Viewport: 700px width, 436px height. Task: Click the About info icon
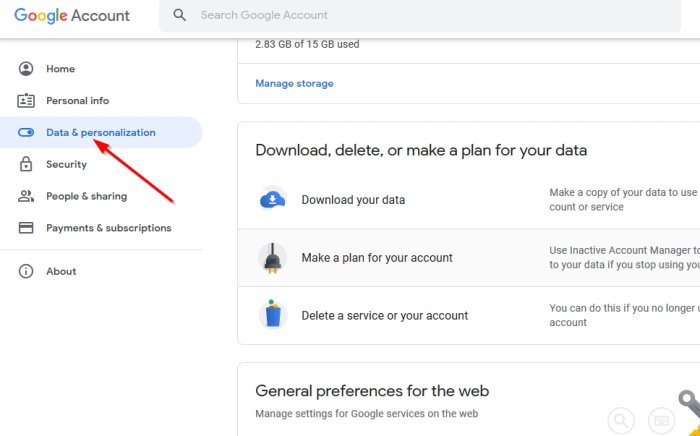[x=26, y=271]
